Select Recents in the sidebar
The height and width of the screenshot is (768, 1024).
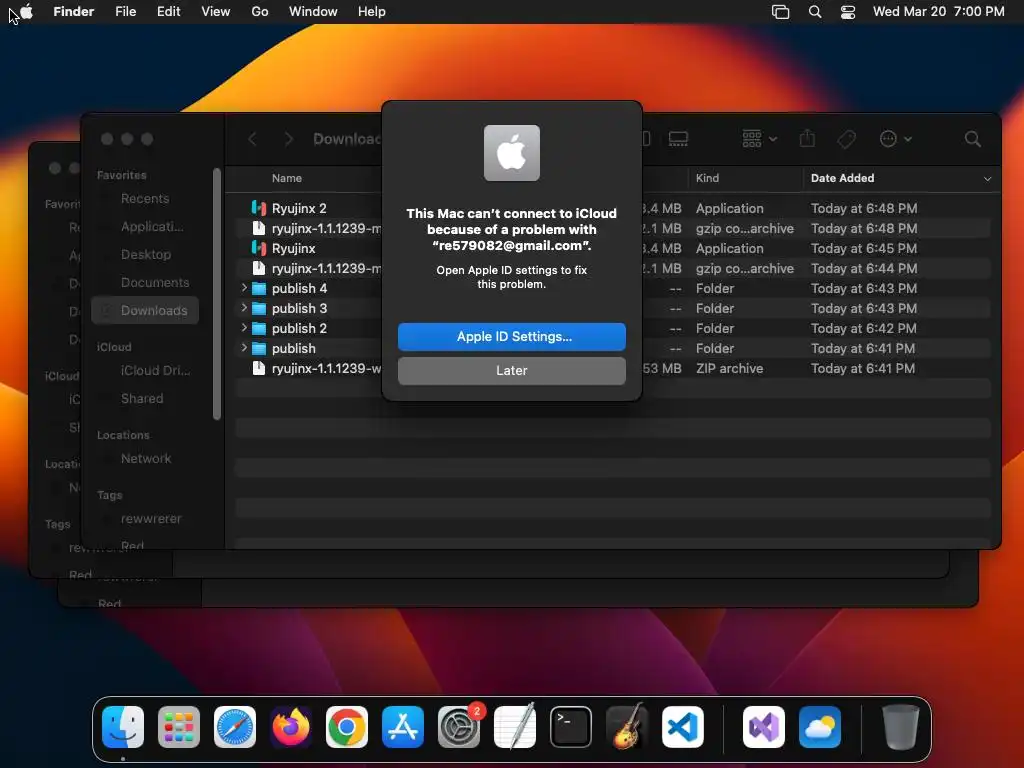pos(145,199)
